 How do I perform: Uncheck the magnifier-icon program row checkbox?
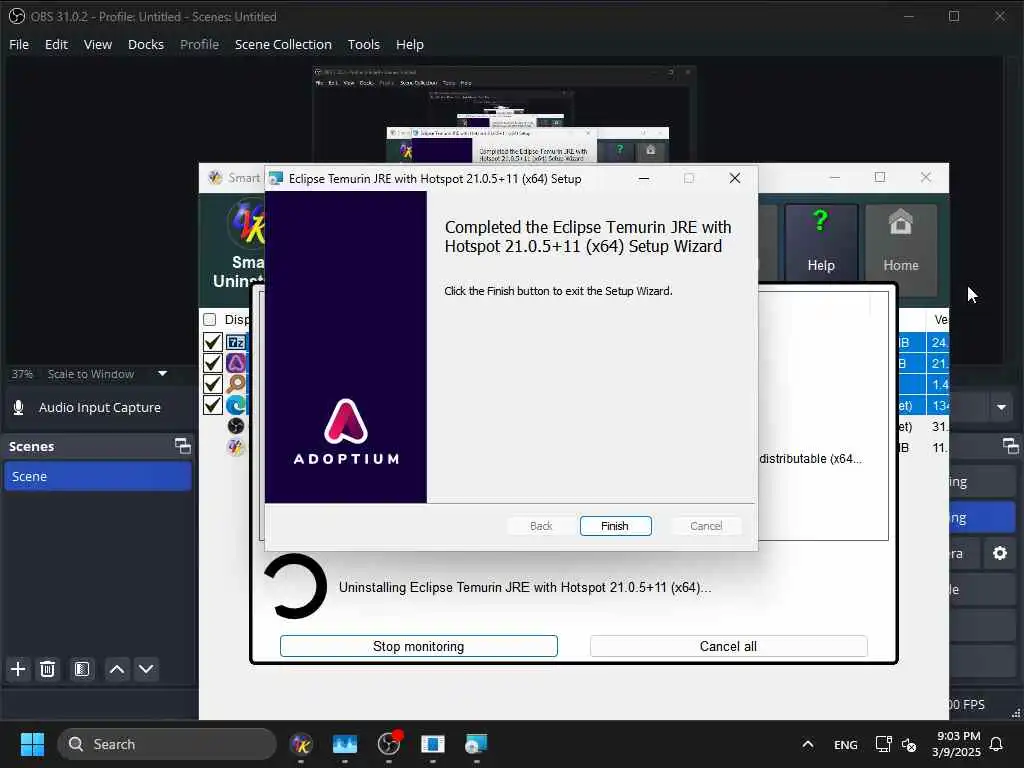click(212, 384)
